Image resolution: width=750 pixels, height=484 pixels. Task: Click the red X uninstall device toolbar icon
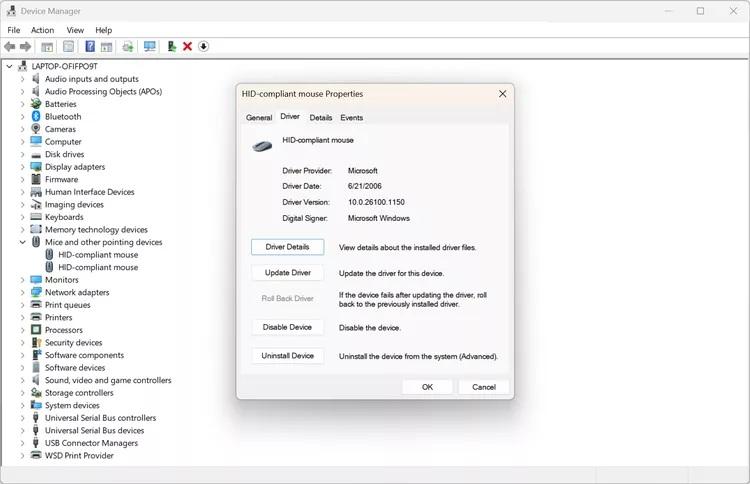tap(187, 46)
